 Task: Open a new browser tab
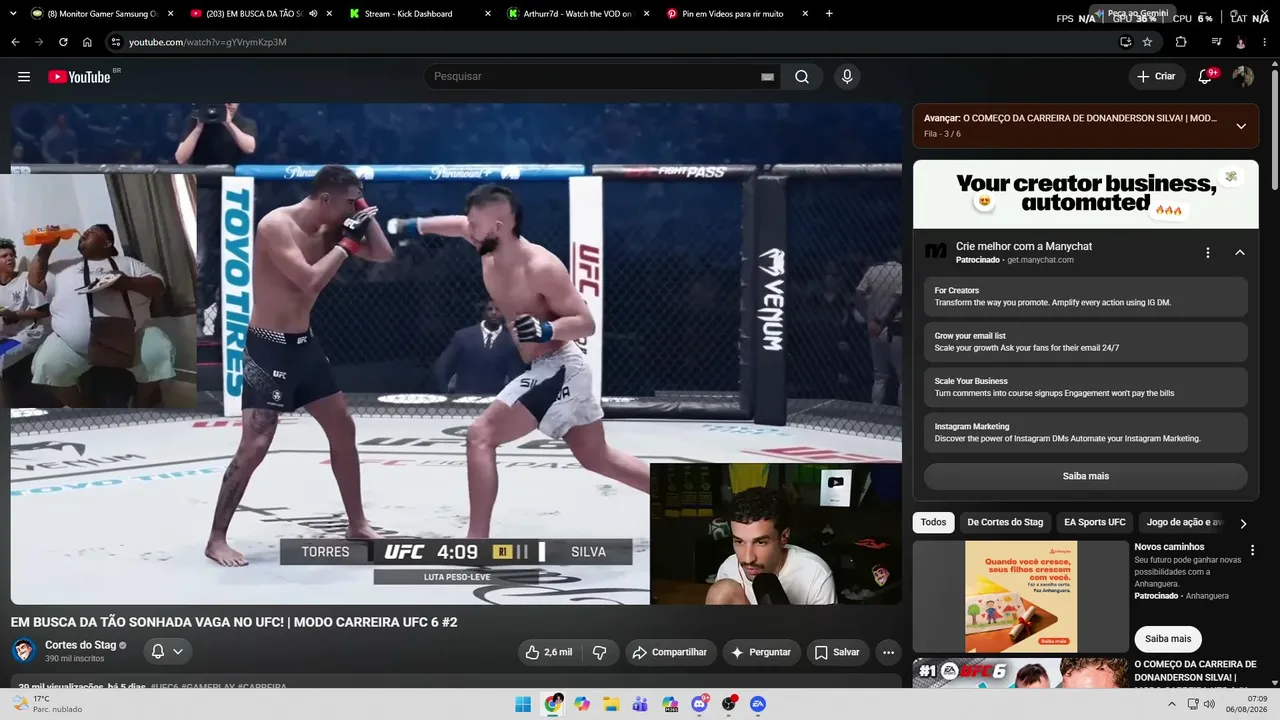point(829,14)
